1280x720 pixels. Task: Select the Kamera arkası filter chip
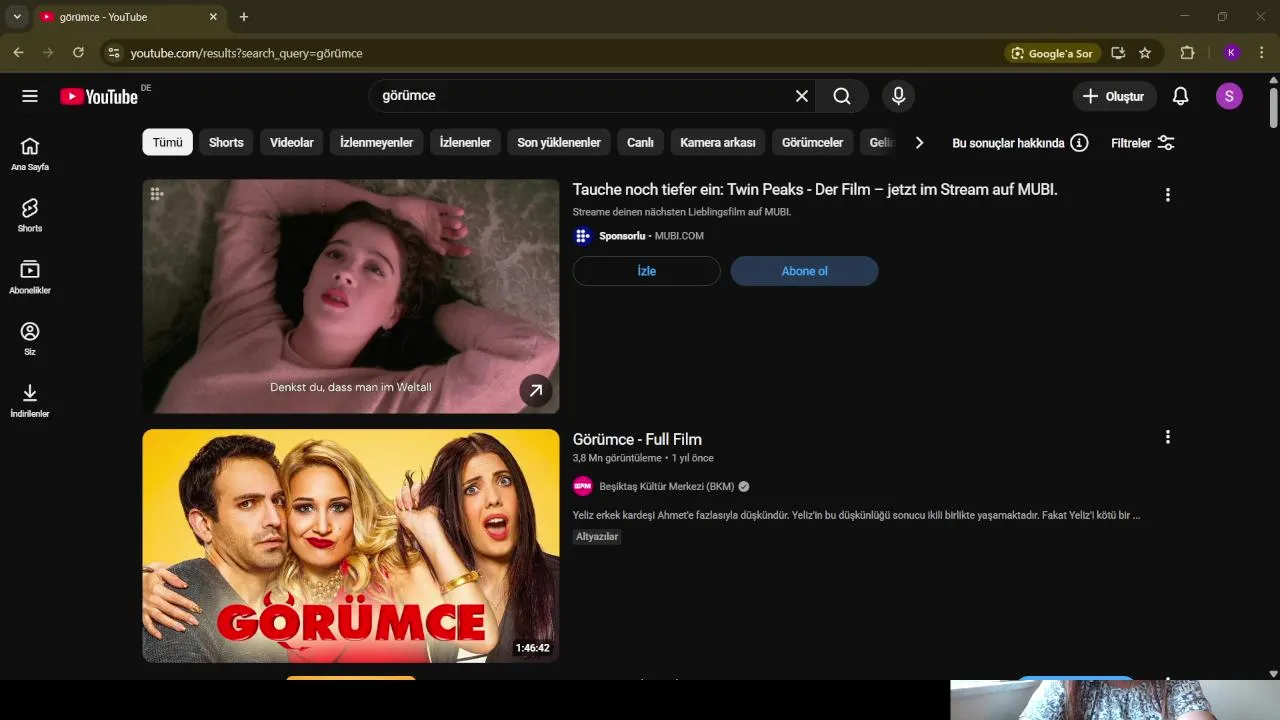click(717, 142)
